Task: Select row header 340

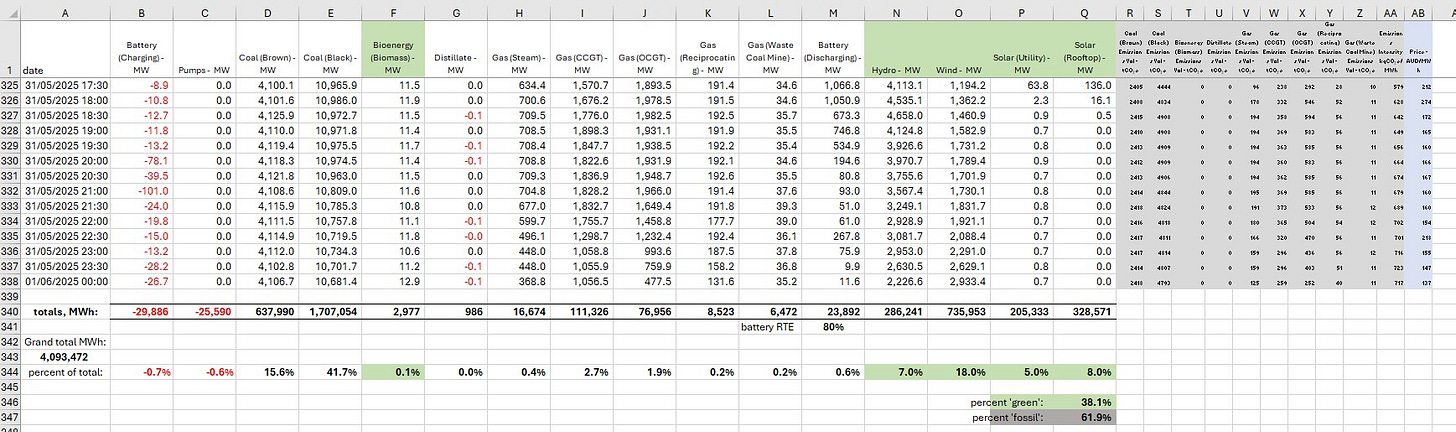Action: (10, 313)
